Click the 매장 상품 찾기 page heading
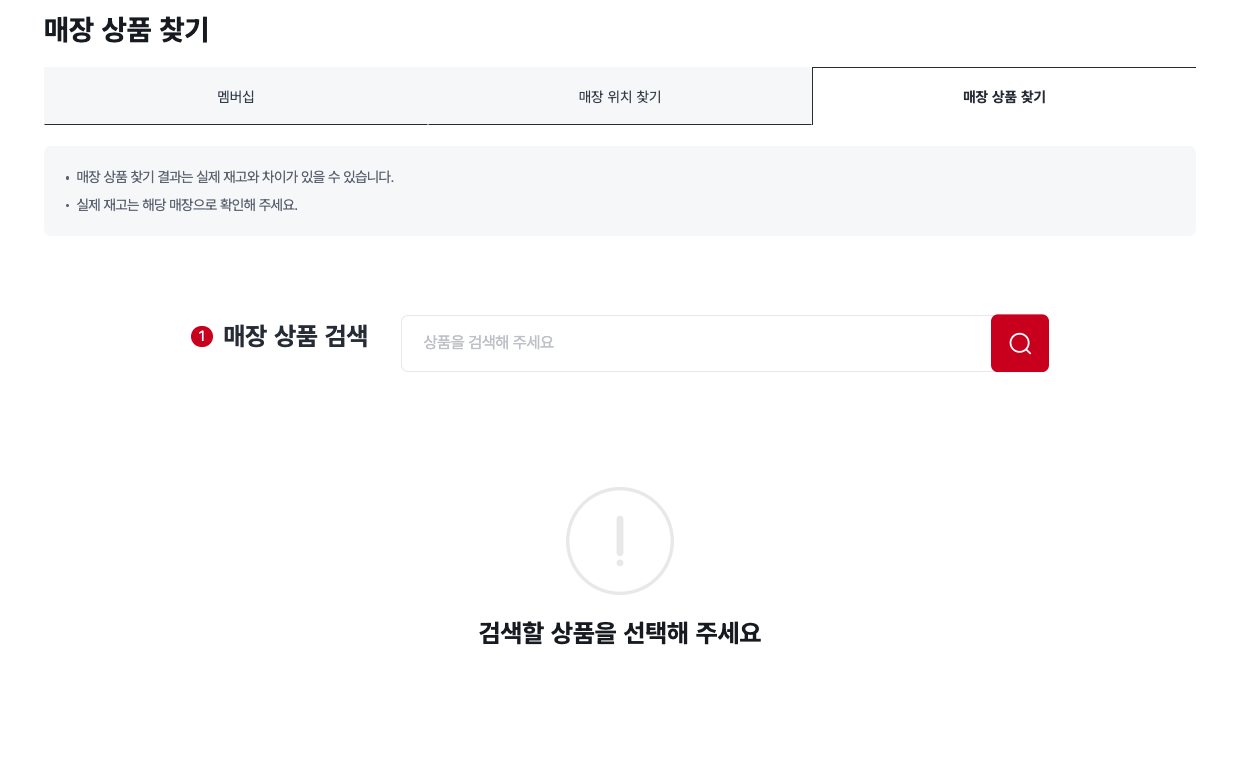 click(126, 30)
